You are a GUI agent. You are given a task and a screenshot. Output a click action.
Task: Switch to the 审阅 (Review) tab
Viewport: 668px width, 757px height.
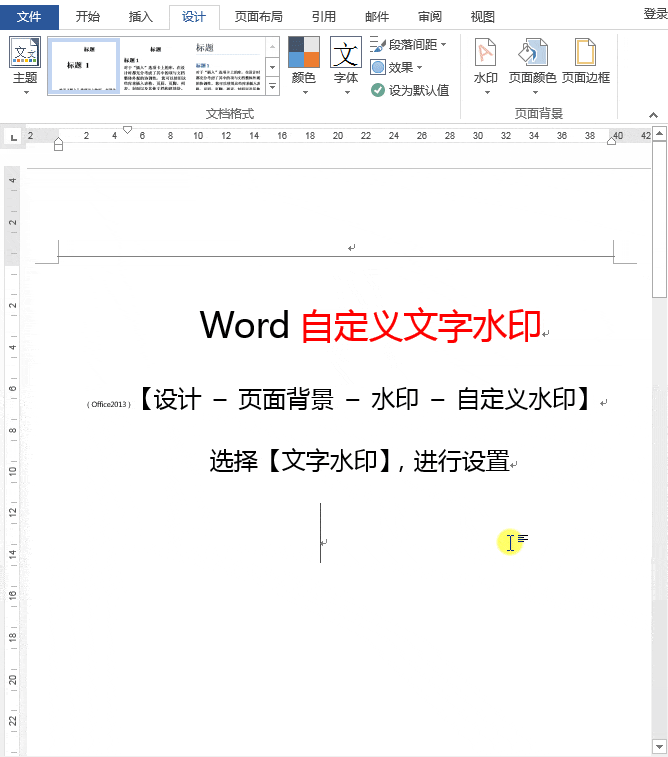(430, 17)
